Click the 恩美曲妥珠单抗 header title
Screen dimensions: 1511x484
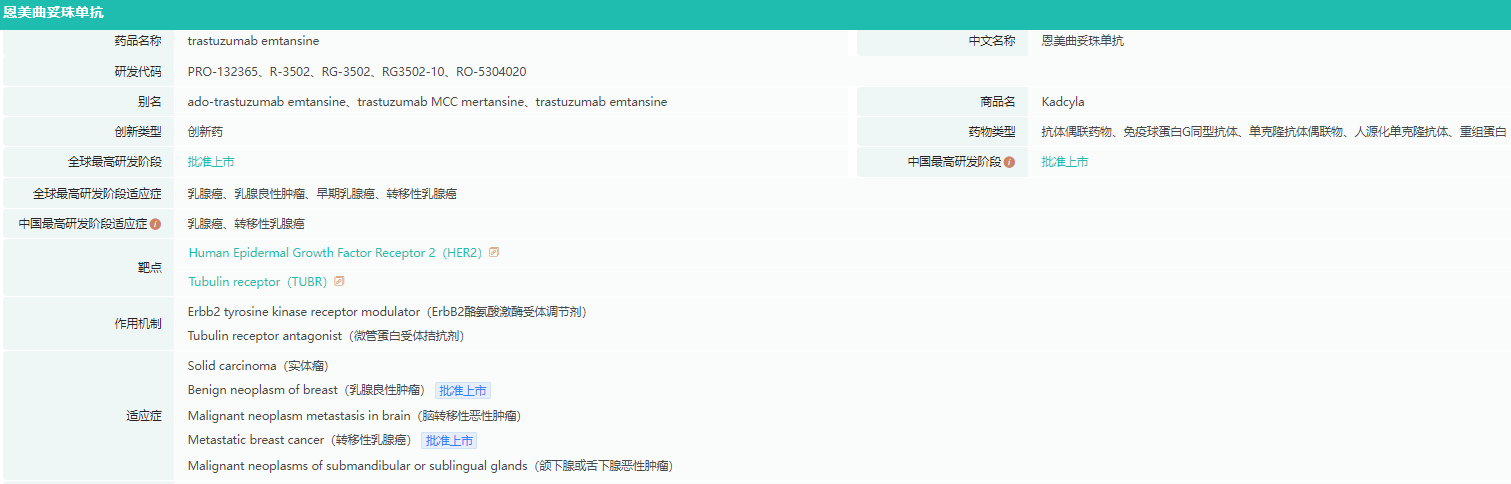tap(53, 13)
